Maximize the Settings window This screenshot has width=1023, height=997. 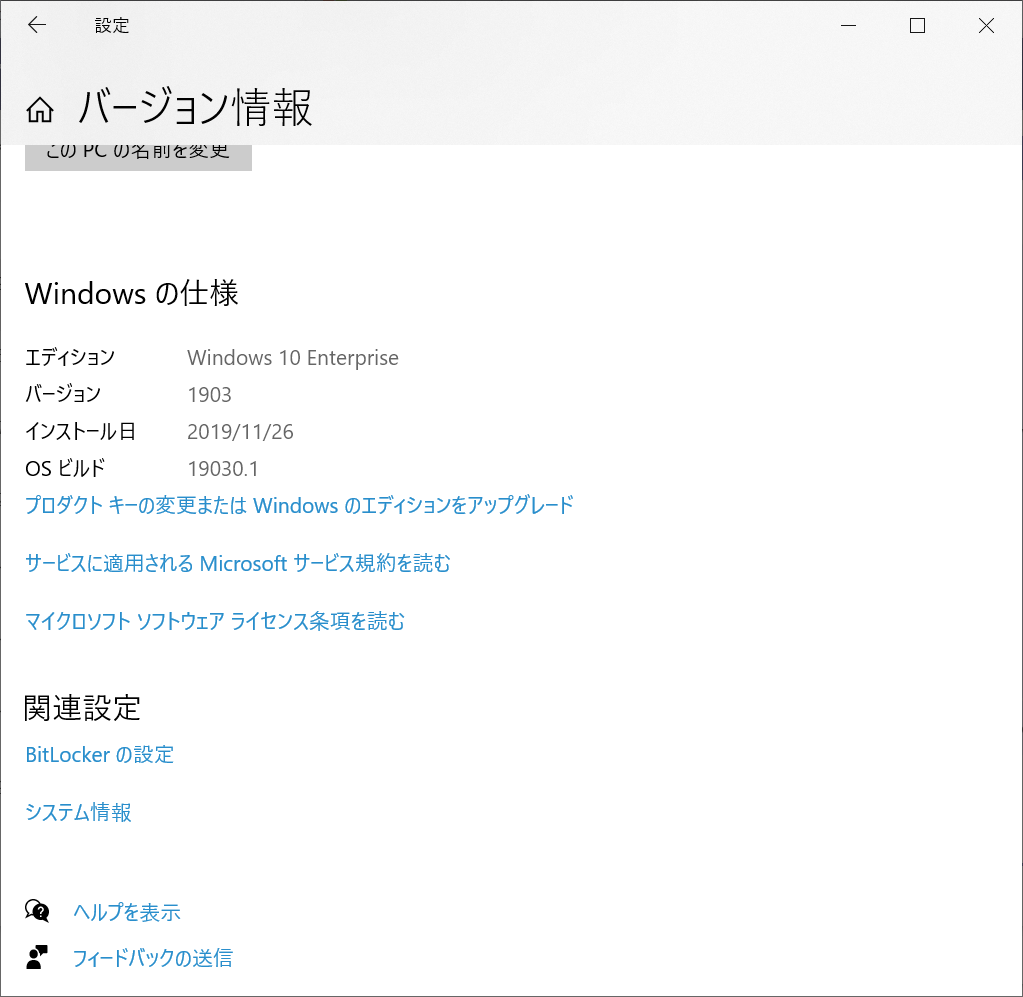917,25
